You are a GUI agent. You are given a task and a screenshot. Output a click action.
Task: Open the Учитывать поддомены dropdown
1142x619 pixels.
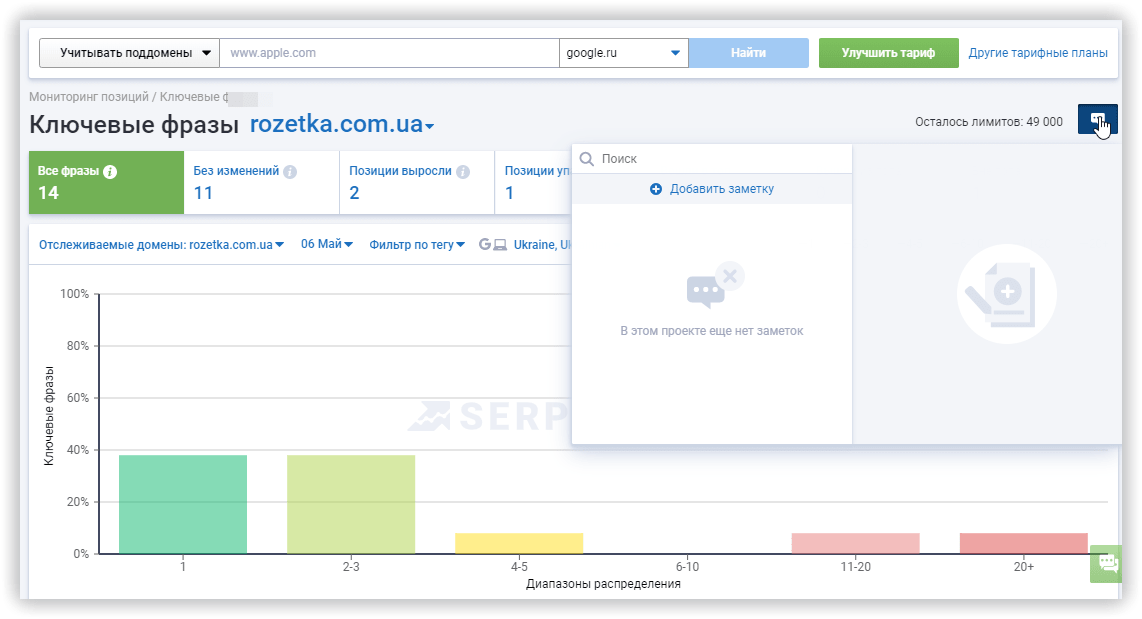129,53
